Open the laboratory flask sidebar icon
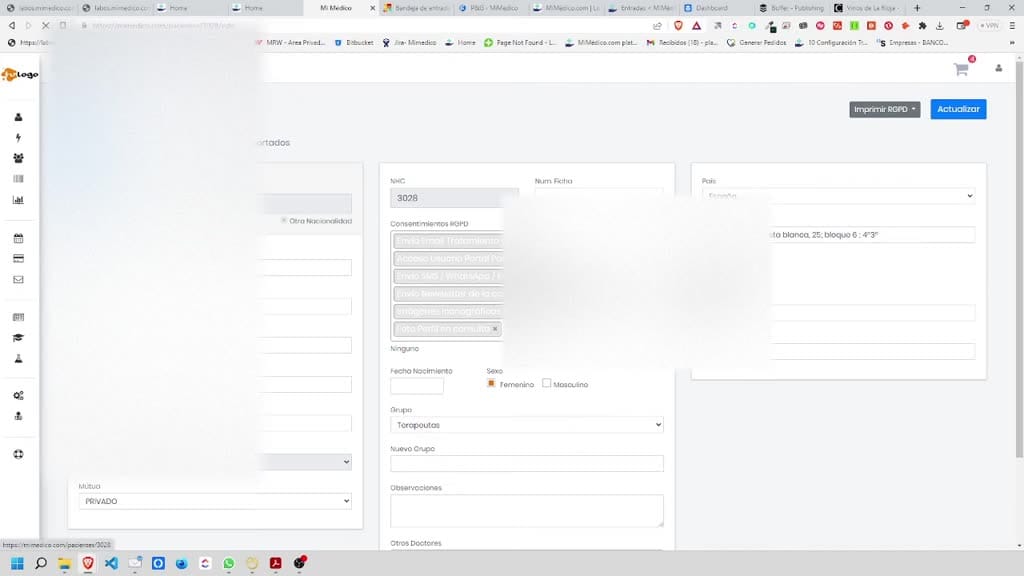Viewport: 1024px width, 576px height. point(18,359)
